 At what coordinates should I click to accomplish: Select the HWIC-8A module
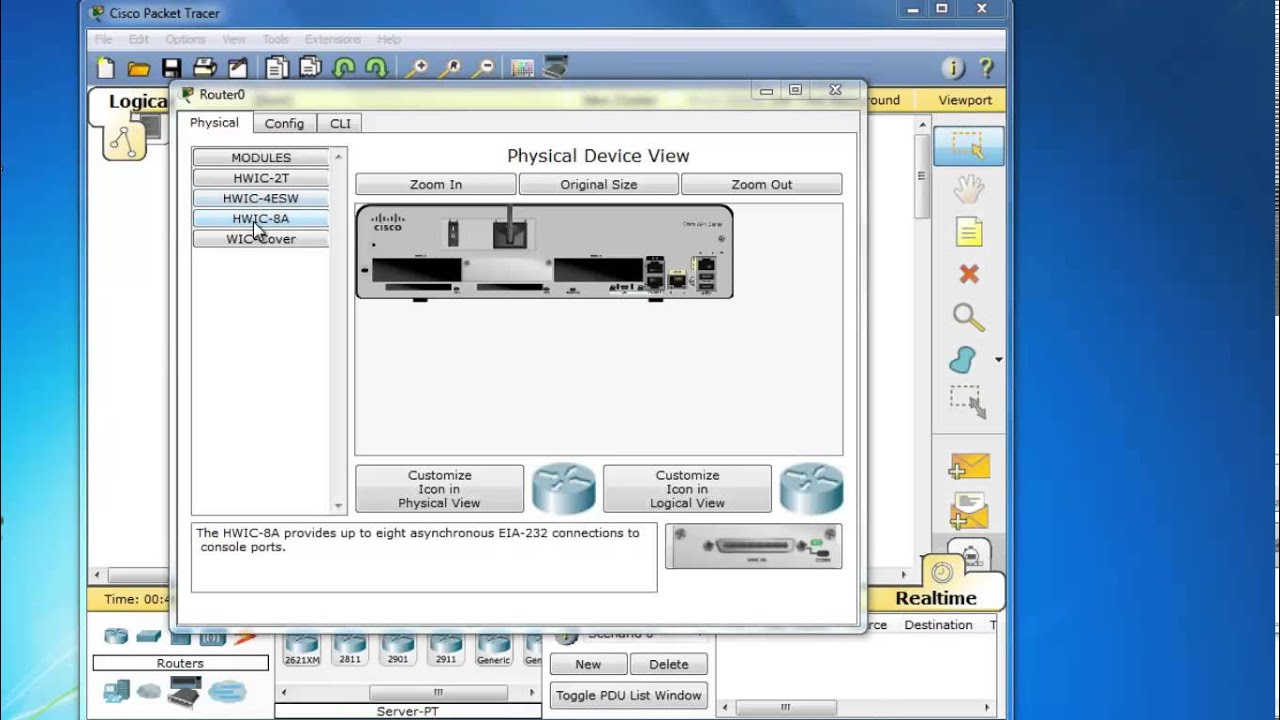pyautogui.click(x=261, y=218)
